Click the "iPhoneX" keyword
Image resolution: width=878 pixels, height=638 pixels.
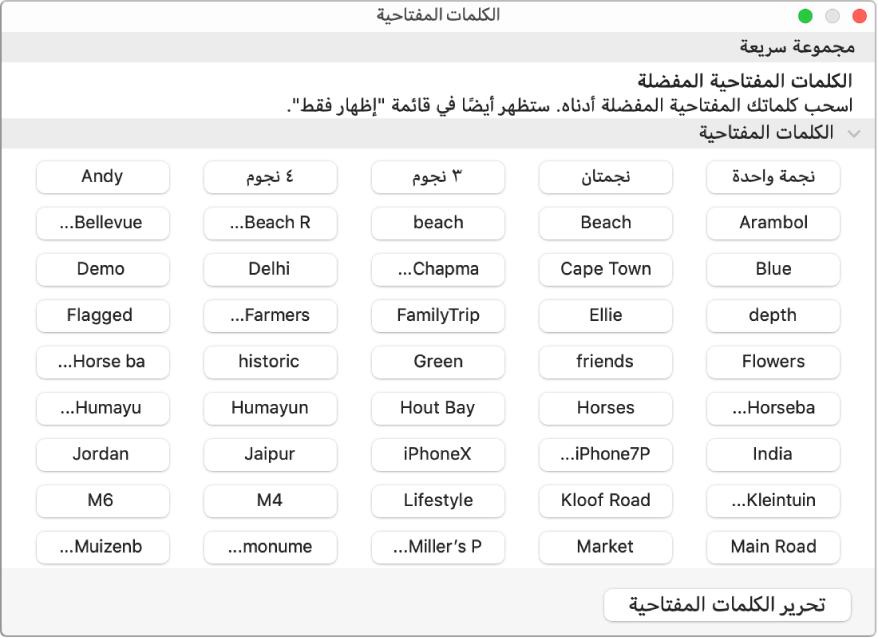tap(438, 454)
